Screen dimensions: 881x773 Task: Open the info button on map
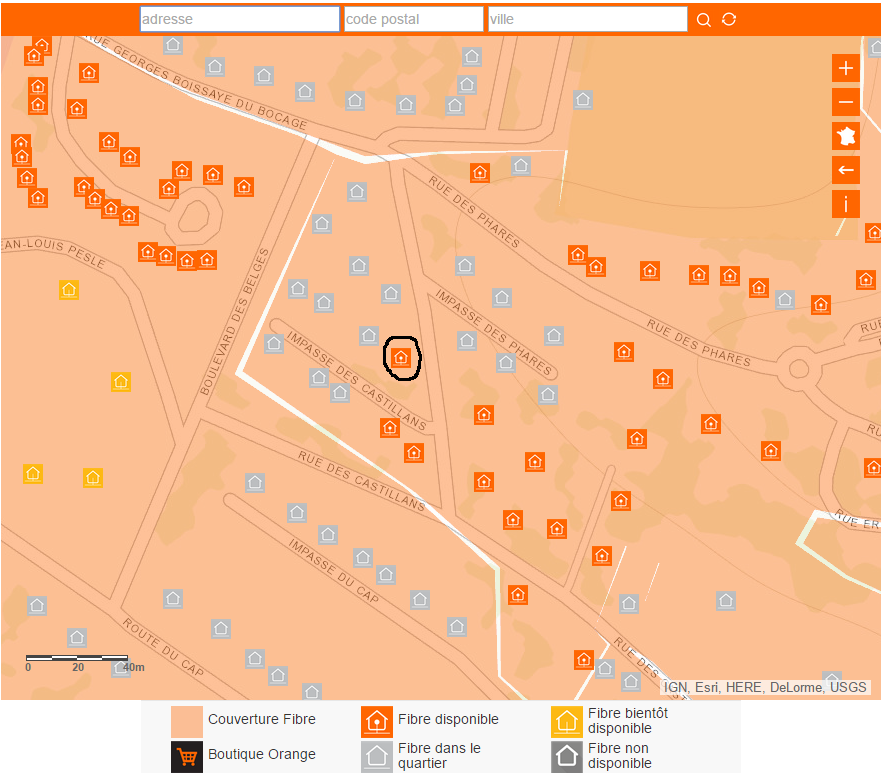(x=846, y=204)
